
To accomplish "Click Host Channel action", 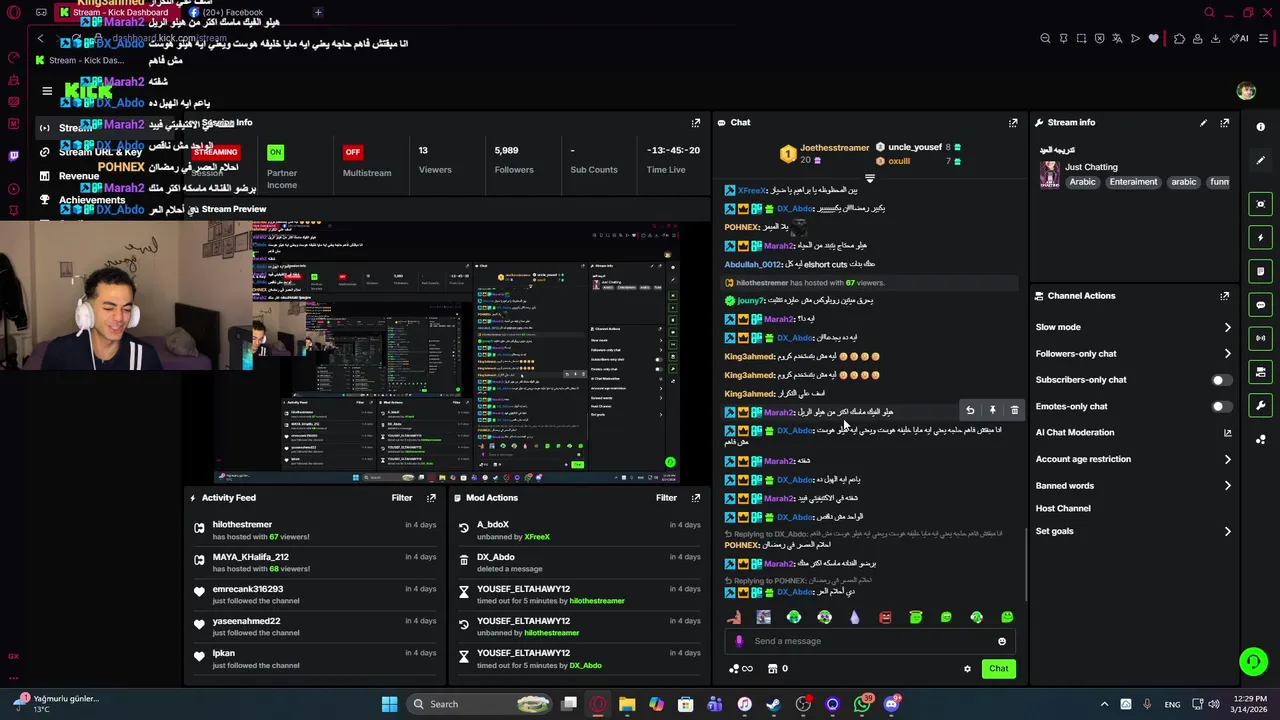I will coord(1063,509).
